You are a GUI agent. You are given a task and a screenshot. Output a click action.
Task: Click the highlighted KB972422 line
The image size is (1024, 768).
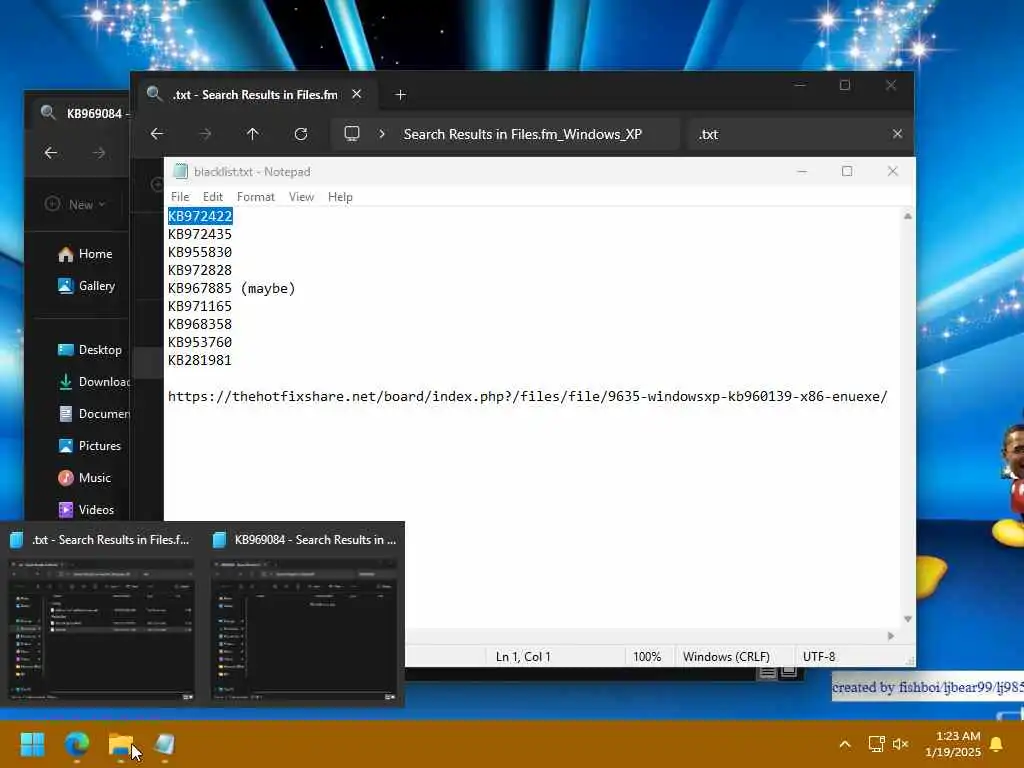200,216
